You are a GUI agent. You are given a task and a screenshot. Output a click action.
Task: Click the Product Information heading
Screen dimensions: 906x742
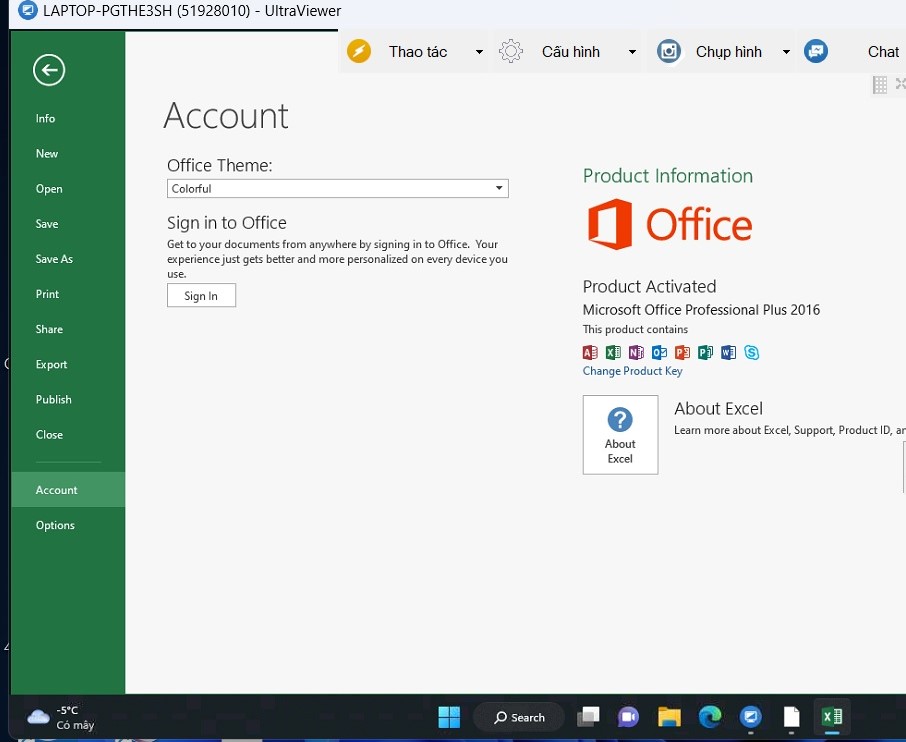[x=667, y=176]
